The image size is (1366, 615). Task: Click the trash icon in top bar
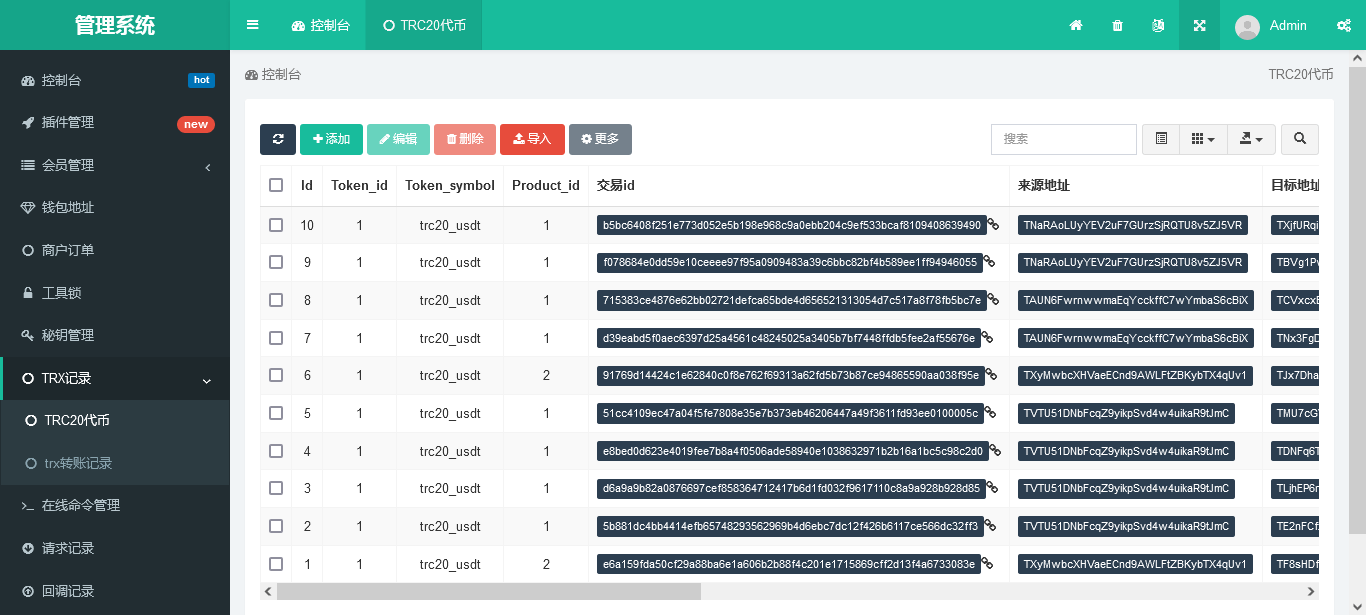pyautogui.click(x=1118, y=25)
